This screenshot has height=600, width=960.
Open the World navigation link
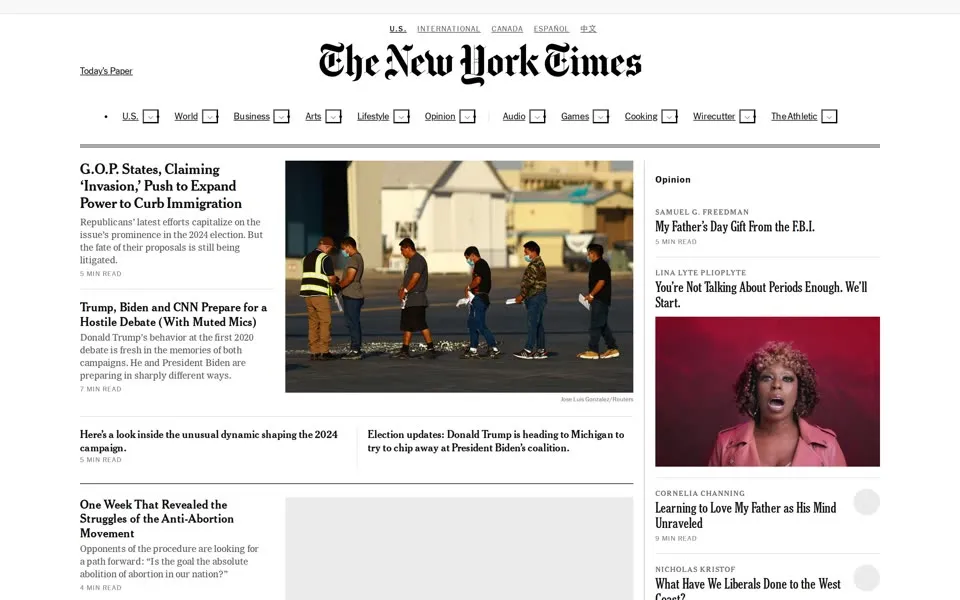click(186, 116)
